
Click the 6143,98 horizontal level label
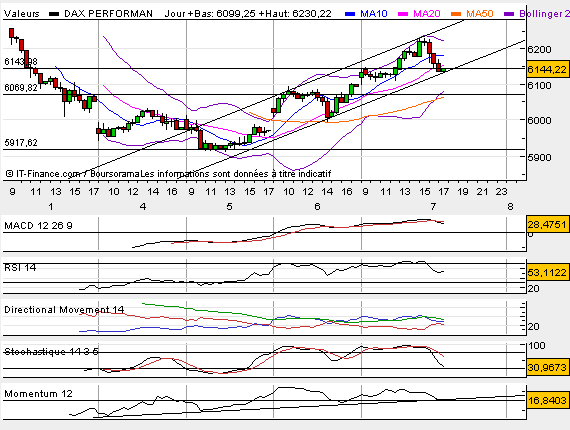21,61
